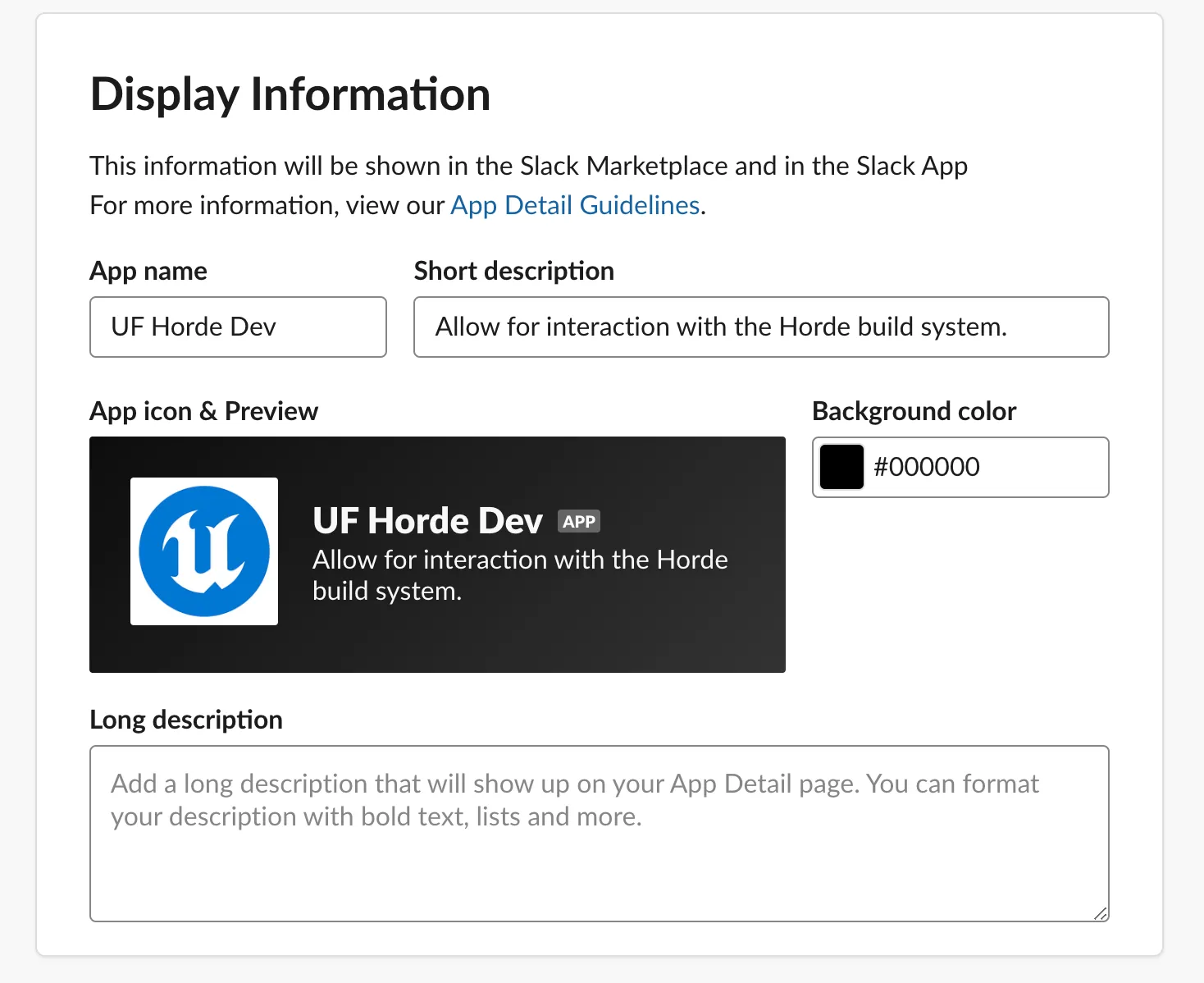
Task: Focus the App name input field
Action: coord(238,327)
